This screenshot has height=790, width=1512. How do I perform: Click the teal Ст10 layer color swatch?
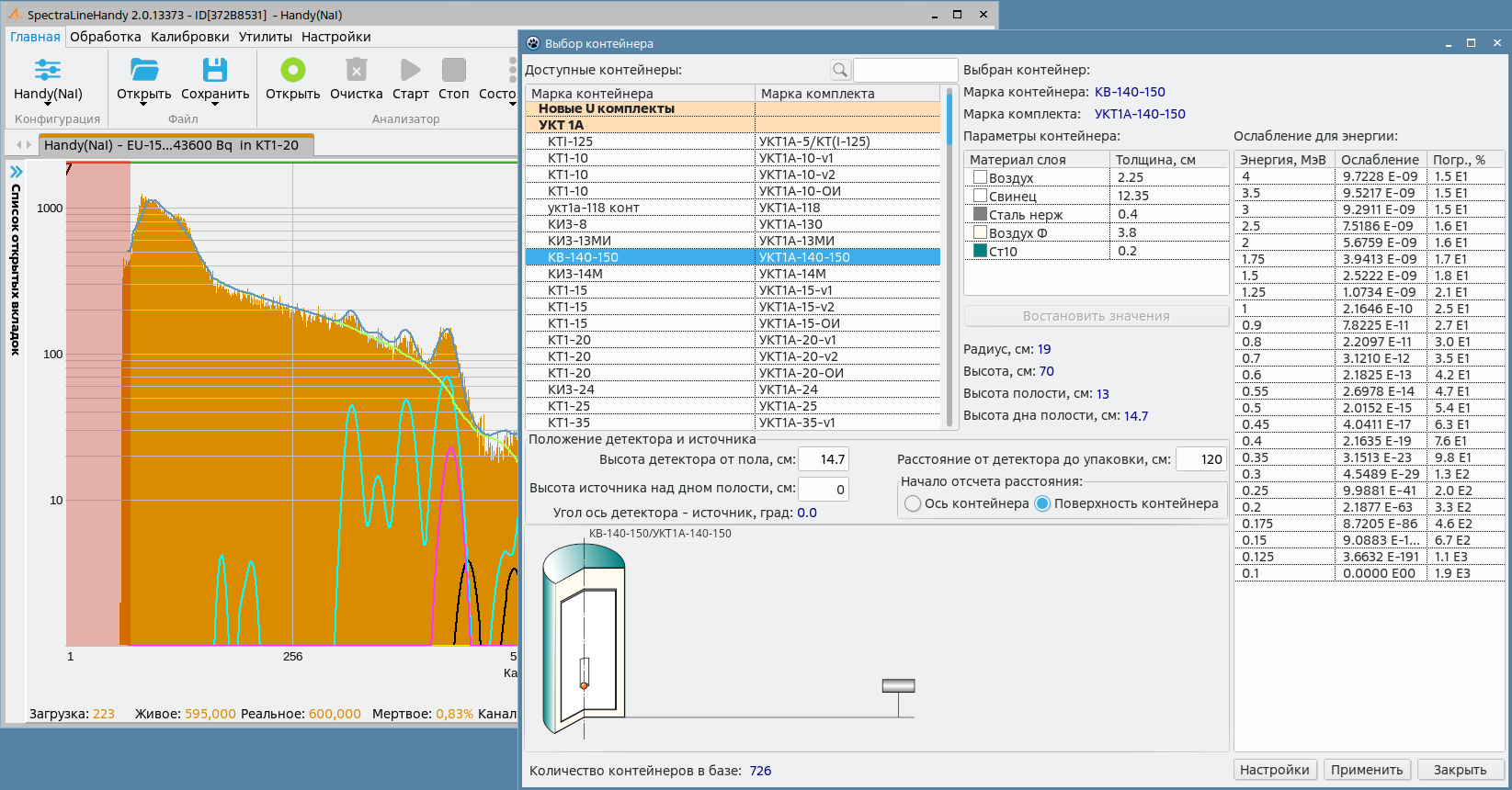[980, 251]
